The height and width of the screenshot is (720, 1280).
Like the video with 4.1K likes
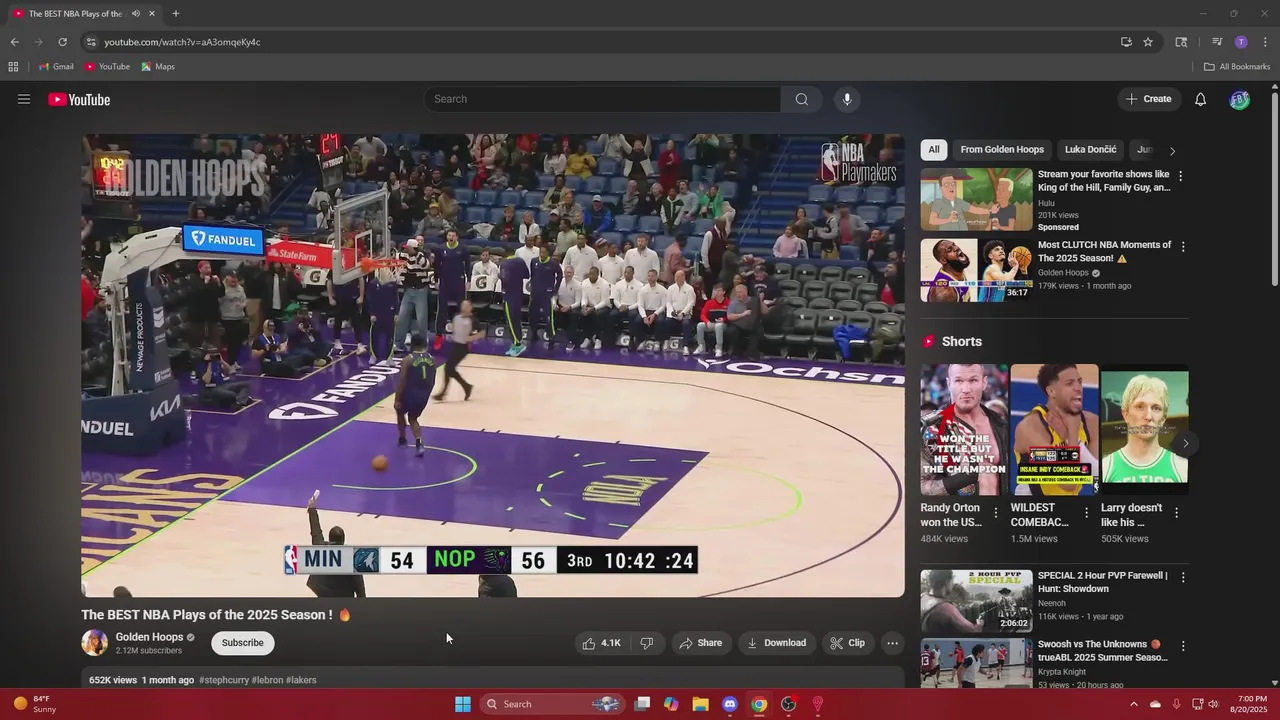(x=602, y=643)
